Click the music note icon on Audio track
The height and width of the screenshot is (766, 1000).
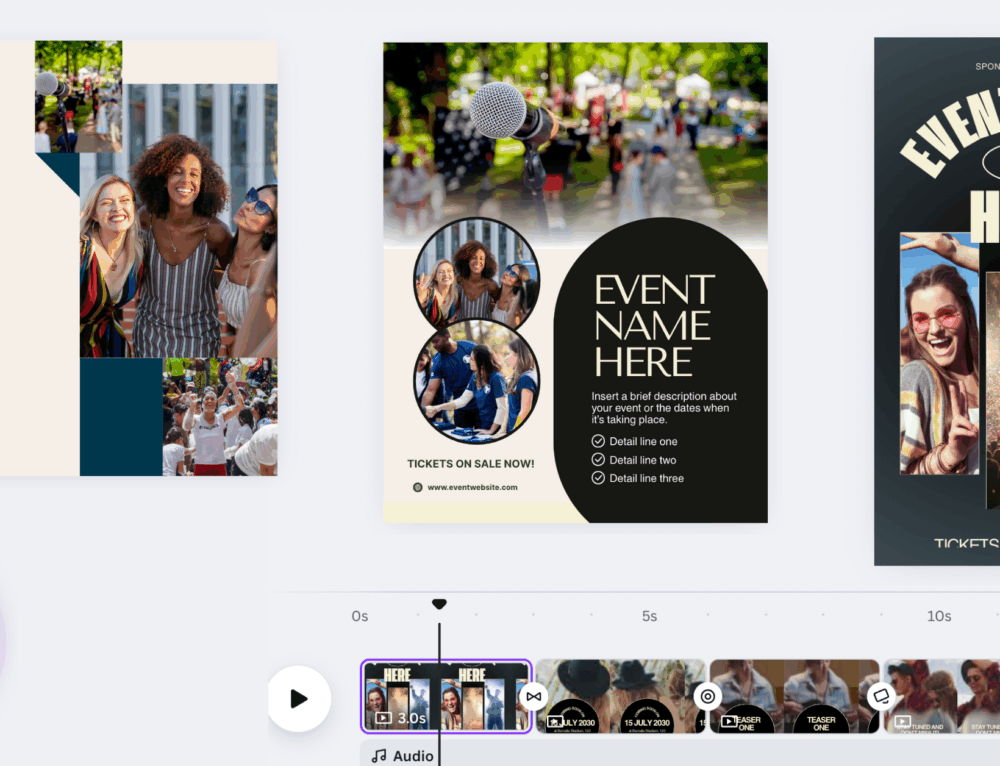pos(379,756)
